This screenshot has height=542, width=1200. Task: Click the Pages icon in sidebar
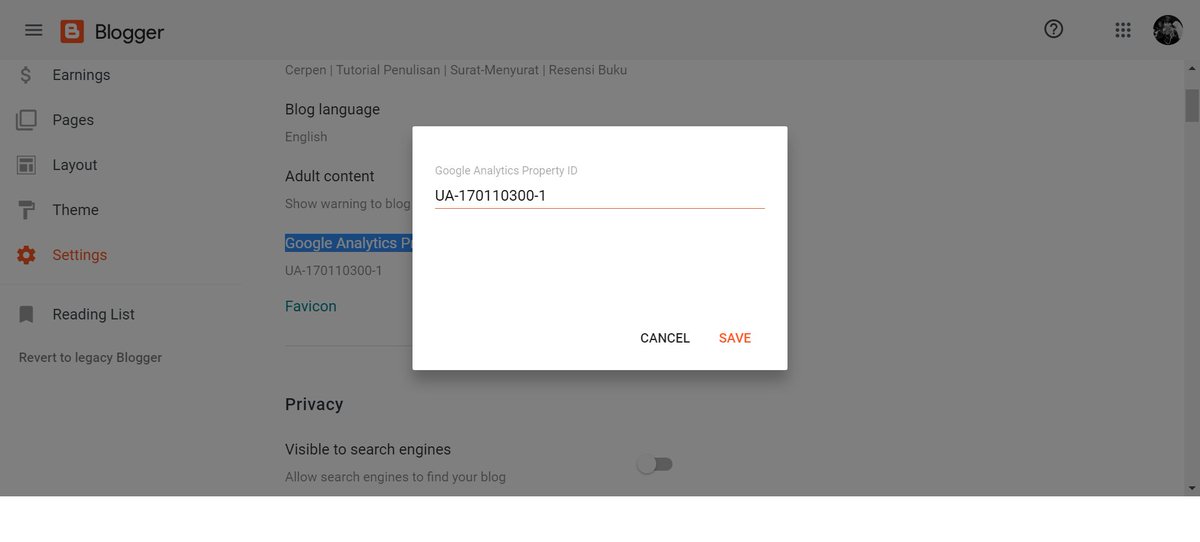click(26, 120)
